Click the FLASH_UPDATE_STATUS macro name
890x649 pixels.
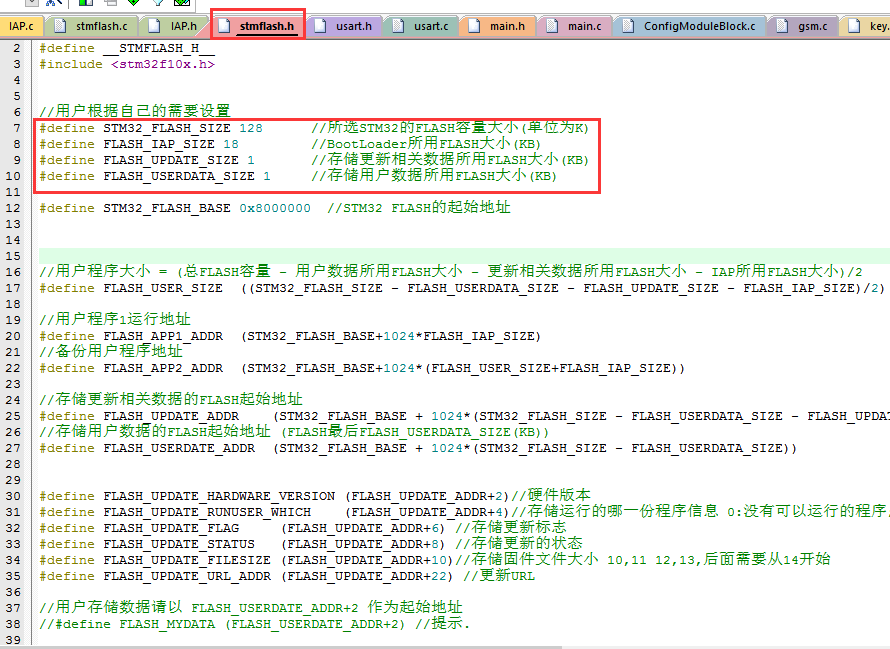point(179,544)
